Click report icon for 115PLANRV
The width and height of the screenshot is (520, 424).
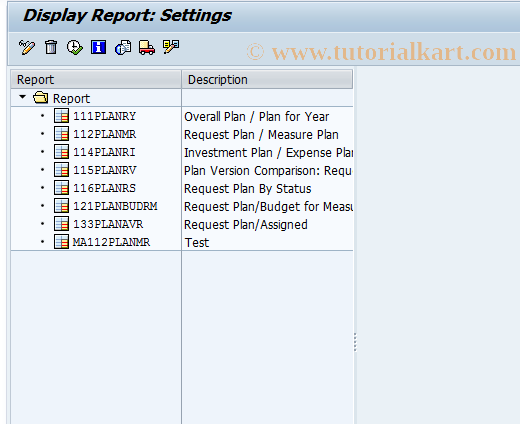click(x=61, y=170)
